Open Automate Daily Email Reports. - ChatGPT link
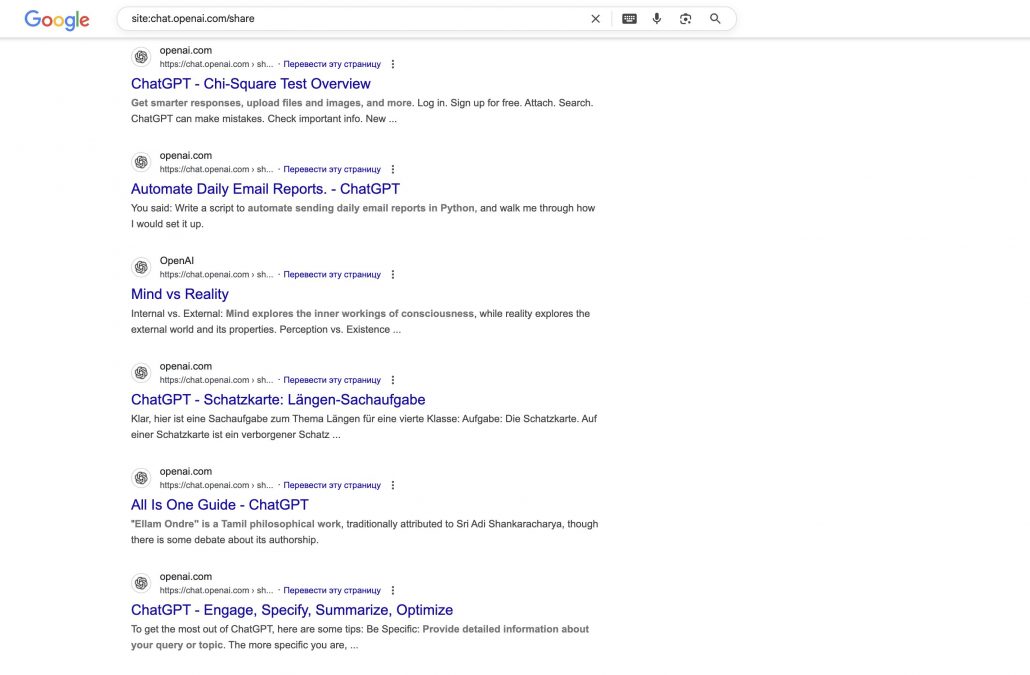 tap(265, 189)
